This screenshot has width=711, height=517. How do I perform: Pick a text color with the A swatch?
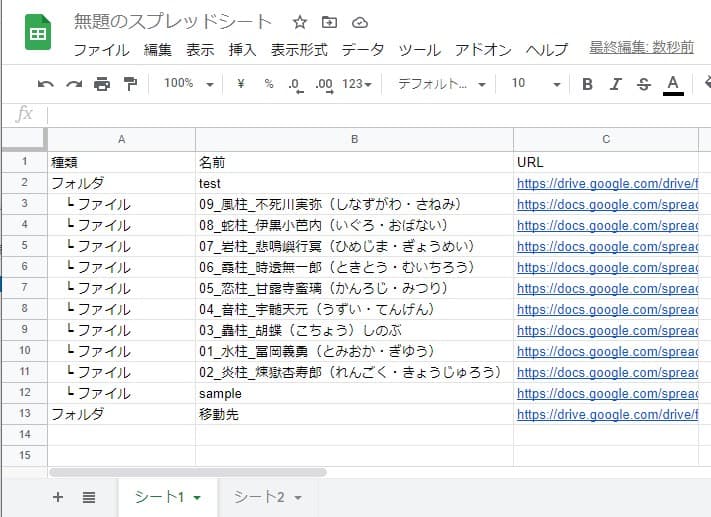(x=673, y=84)
